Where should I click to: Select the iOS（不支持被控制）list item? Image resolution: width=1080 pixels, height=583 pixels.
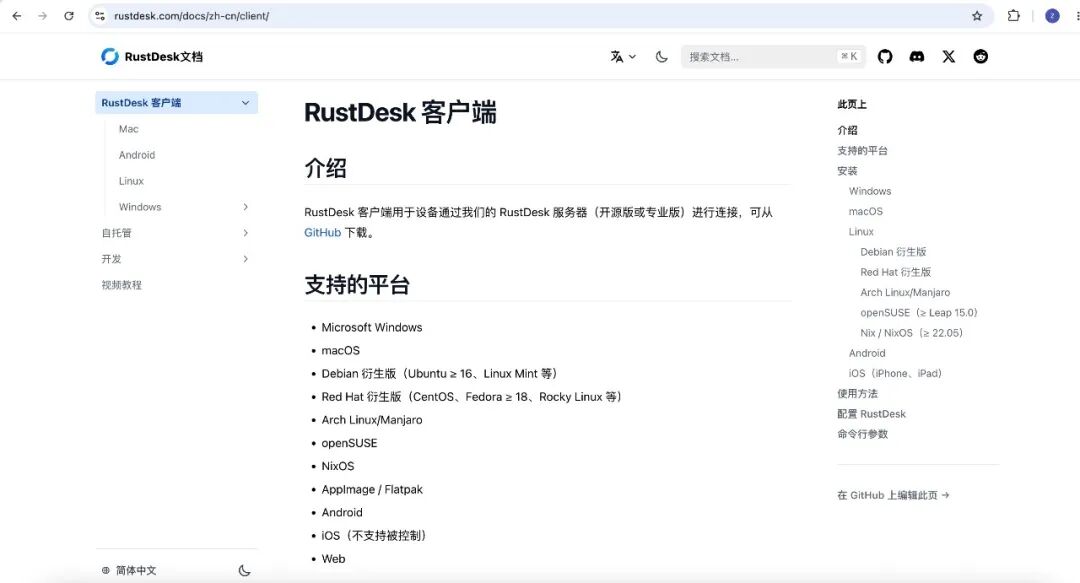pyautogui.click(x=376, y=535)
